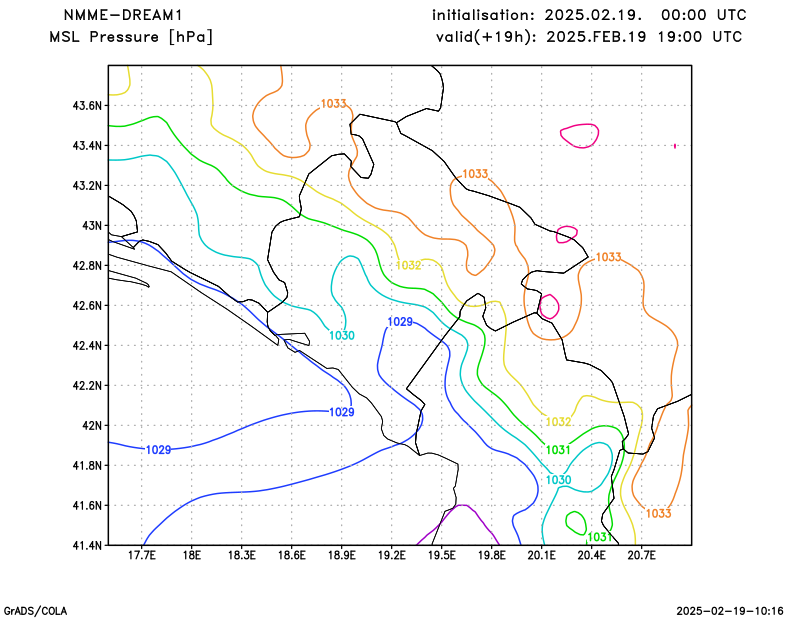Screen dimensions: 800x618
Task: Click the 41.8N latitude axis label
Action: tap(87, 465)
